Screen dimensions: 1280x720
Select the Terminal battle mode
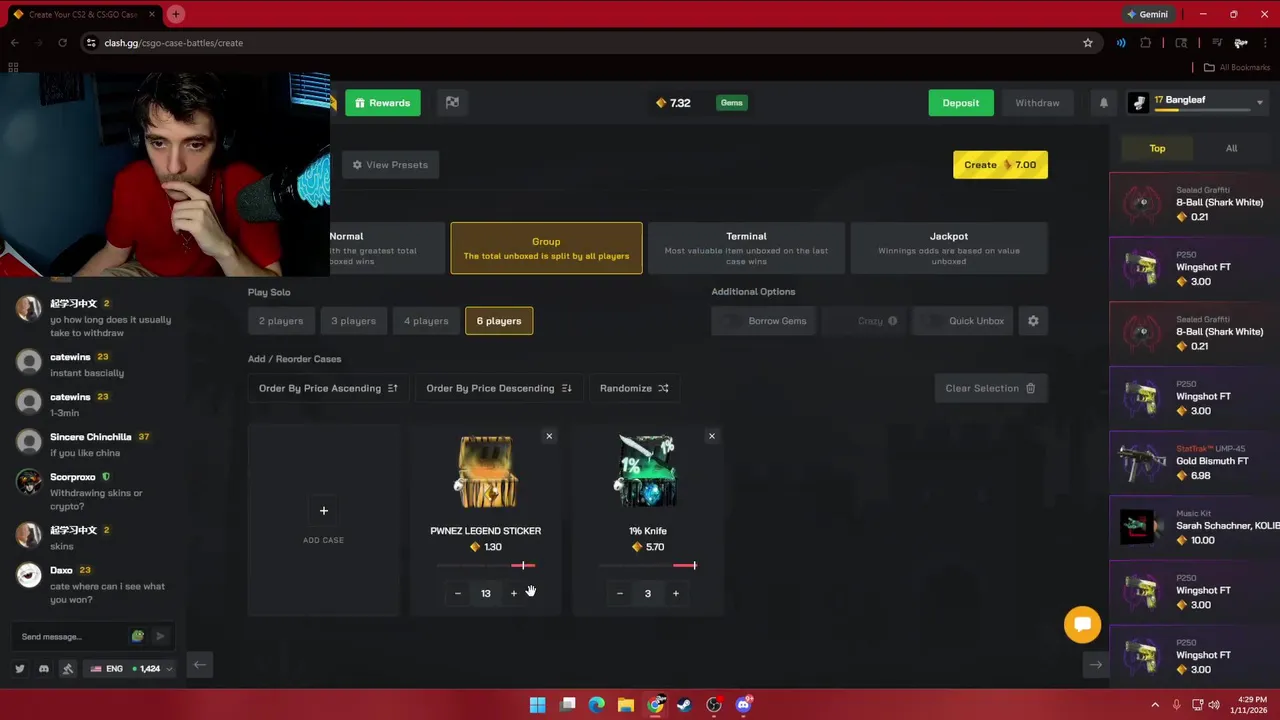pos(746,248)
